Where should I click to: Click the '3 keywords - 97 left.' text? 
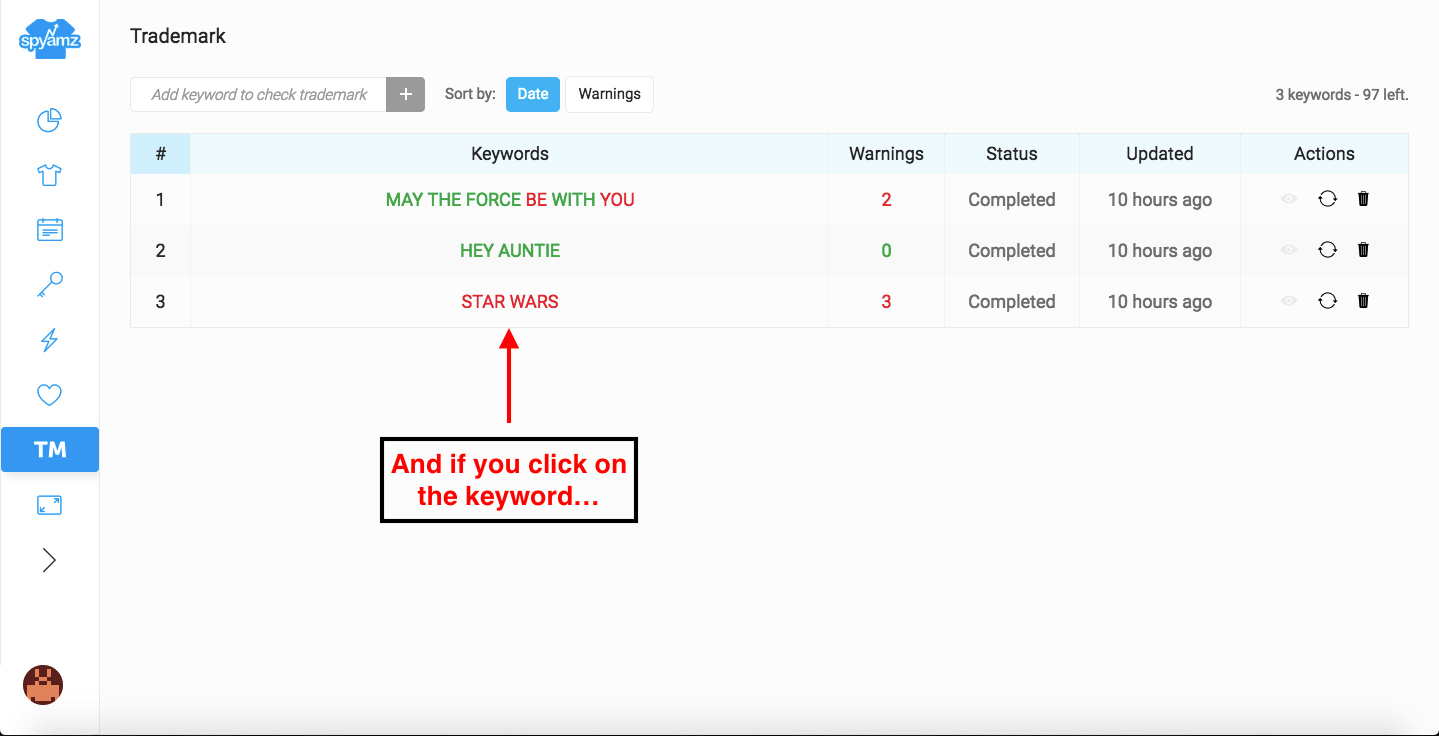[x=1342, y=95]
